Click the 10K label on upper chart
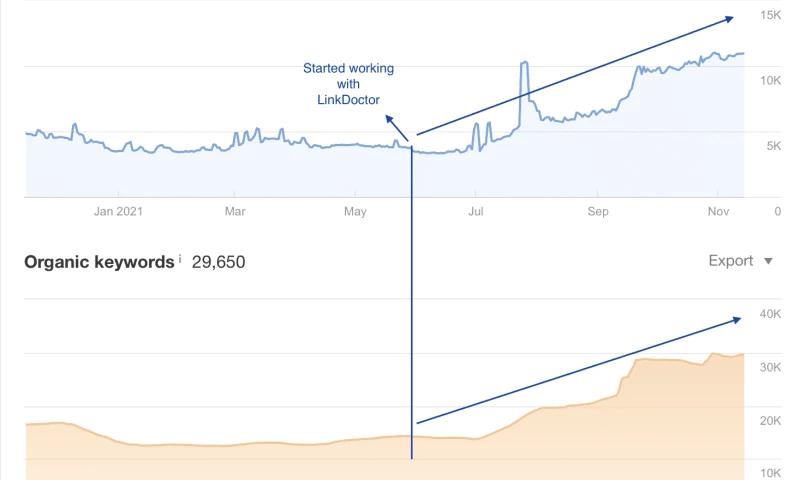This screenshot has height=480, width=800. coord(770,81)
